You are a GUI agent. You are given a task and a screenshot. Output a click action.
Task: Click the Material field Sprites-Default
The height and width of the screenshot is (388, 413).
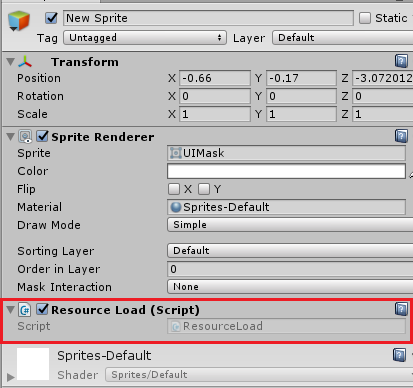coord(286,207)
